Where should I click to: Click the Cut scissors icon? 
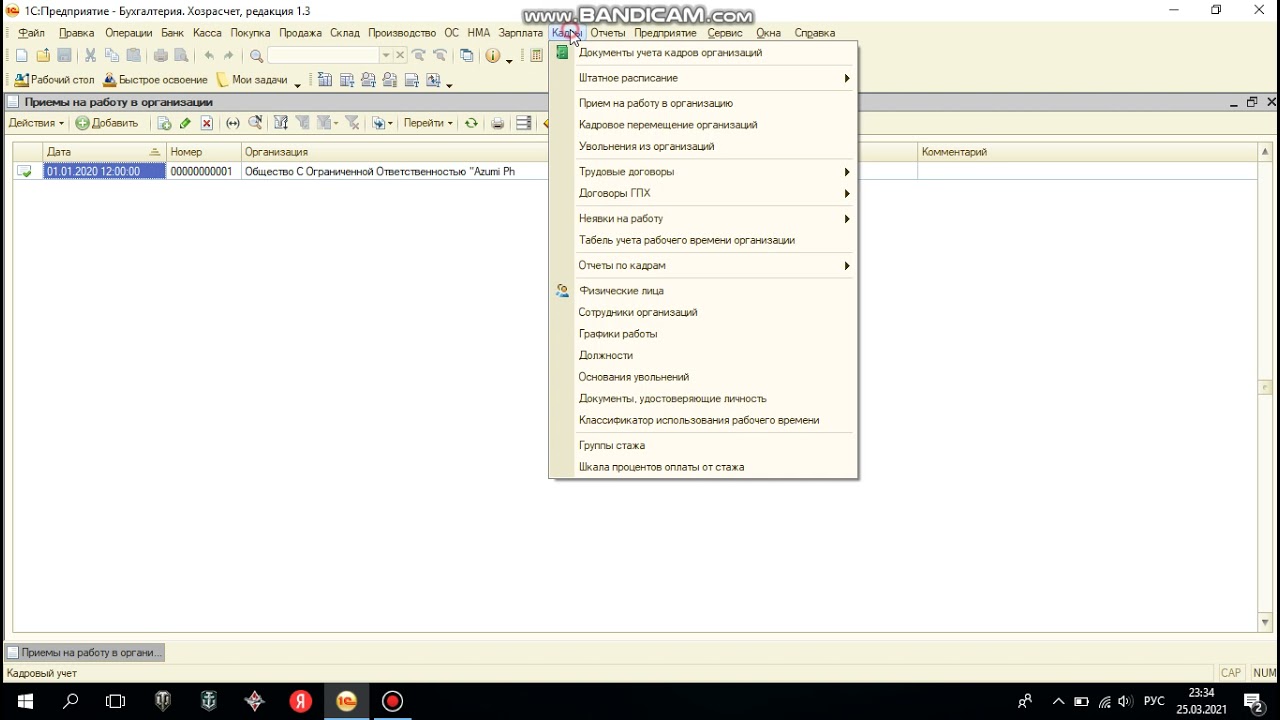click(90, 56)
